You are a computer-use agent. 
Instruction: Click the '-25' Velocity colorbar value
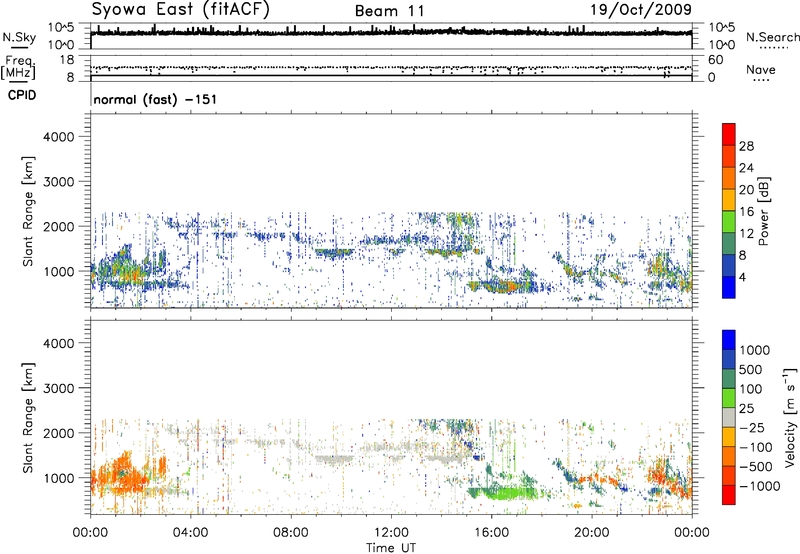click(x=751, y=427)
